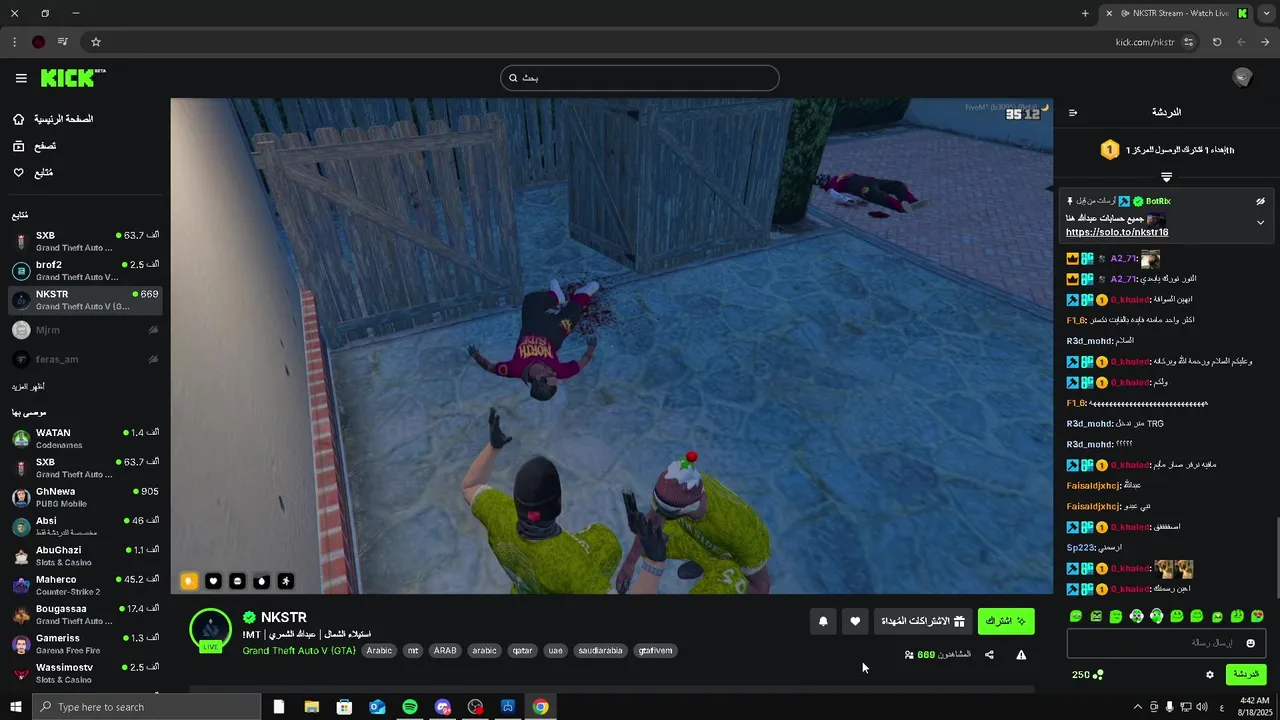Viewport: 1280px width, 720px height.
Task: Click the uae tag
Action: coord(556,651)
